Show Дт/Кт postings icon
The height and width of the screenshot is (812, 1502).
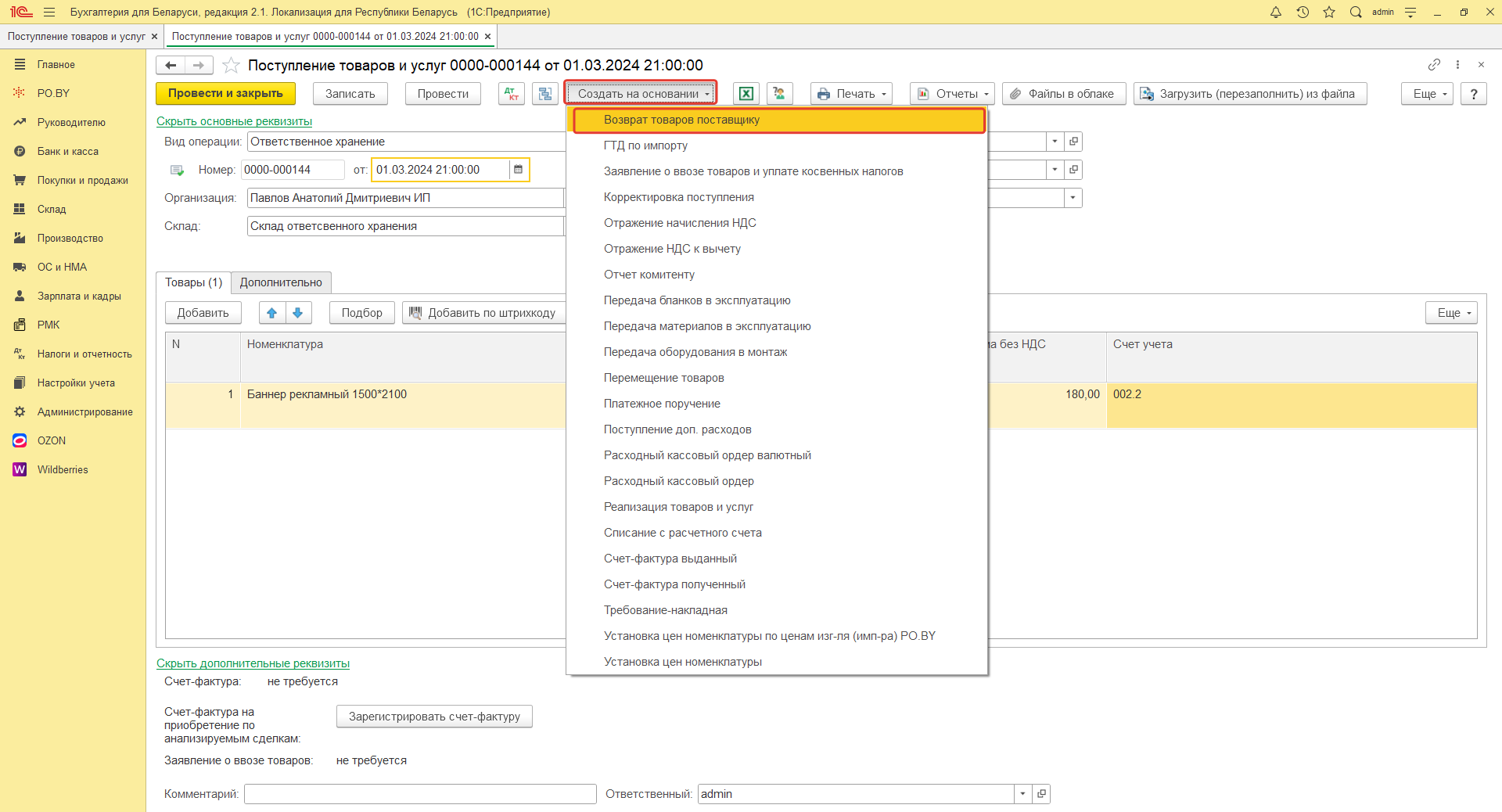512,94
